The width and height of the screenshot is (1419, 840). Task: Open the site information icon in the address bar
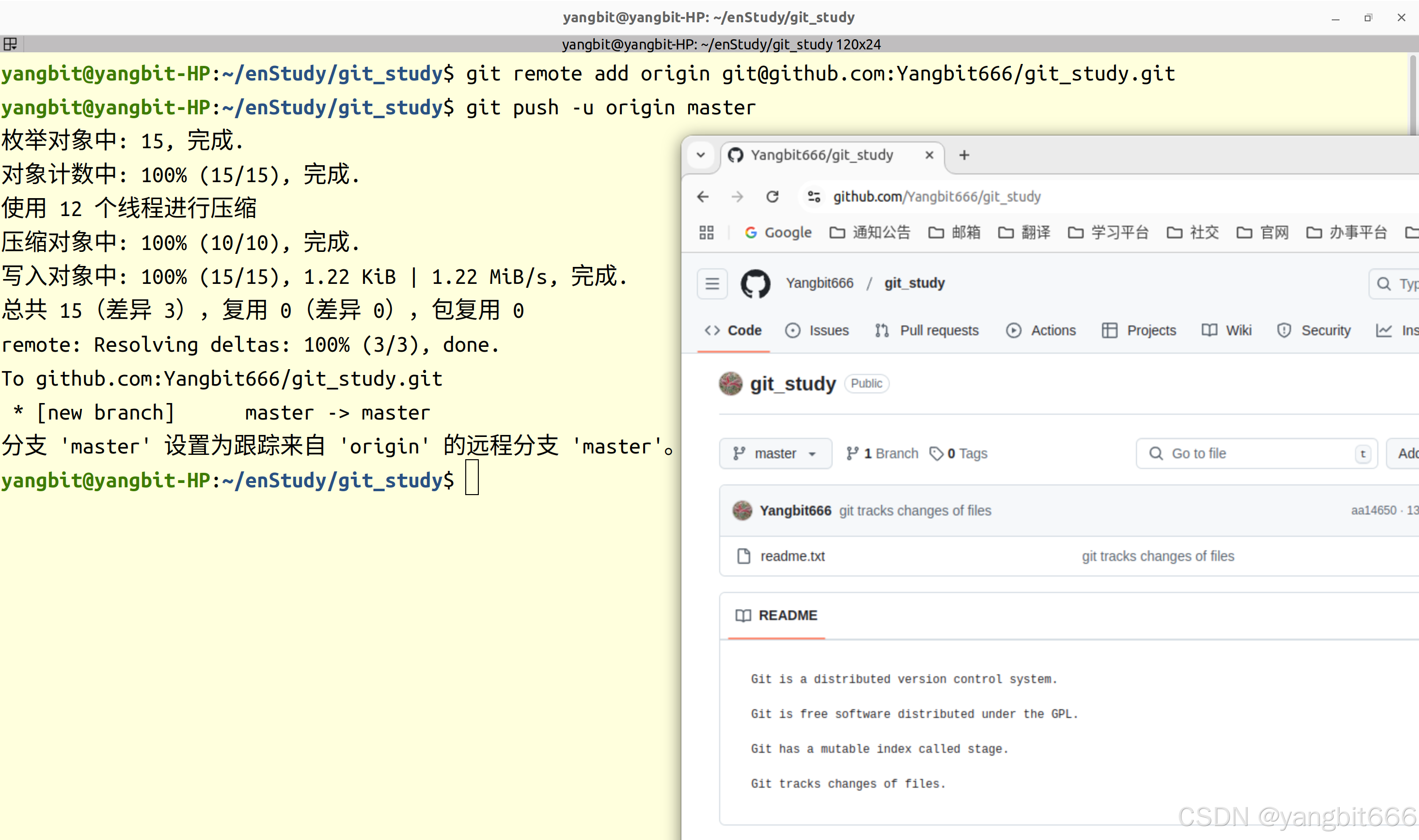coord(814,196)
